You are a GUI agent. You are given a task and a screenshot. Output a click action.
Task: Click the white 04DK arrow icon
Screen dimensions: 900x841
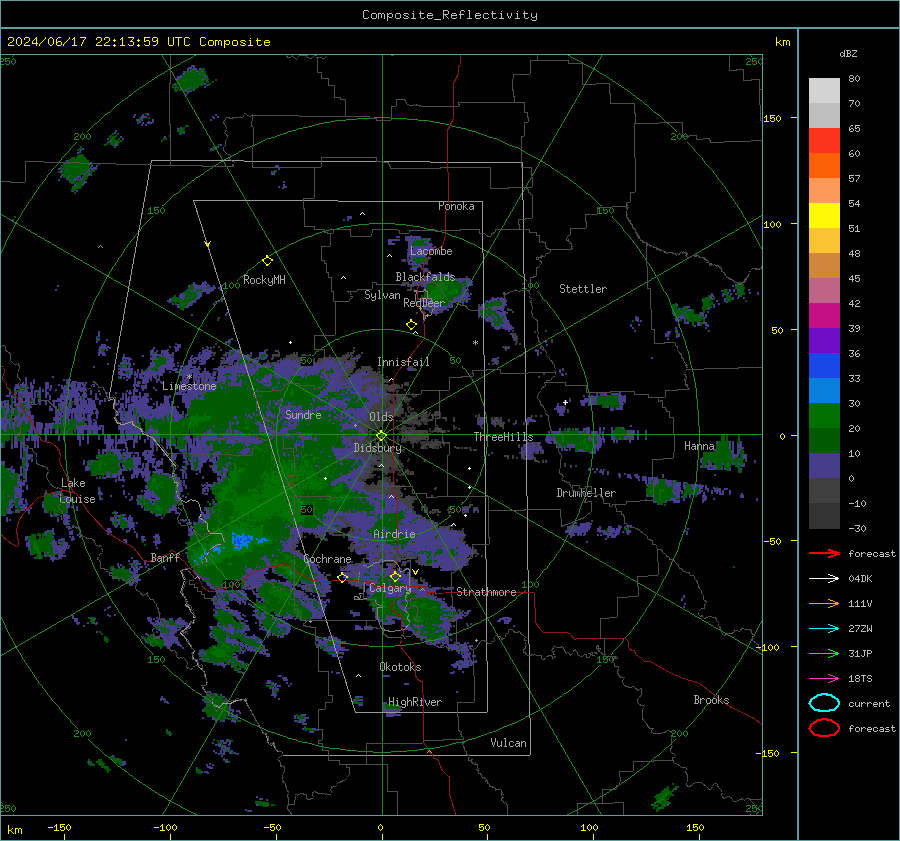(824, 578)
